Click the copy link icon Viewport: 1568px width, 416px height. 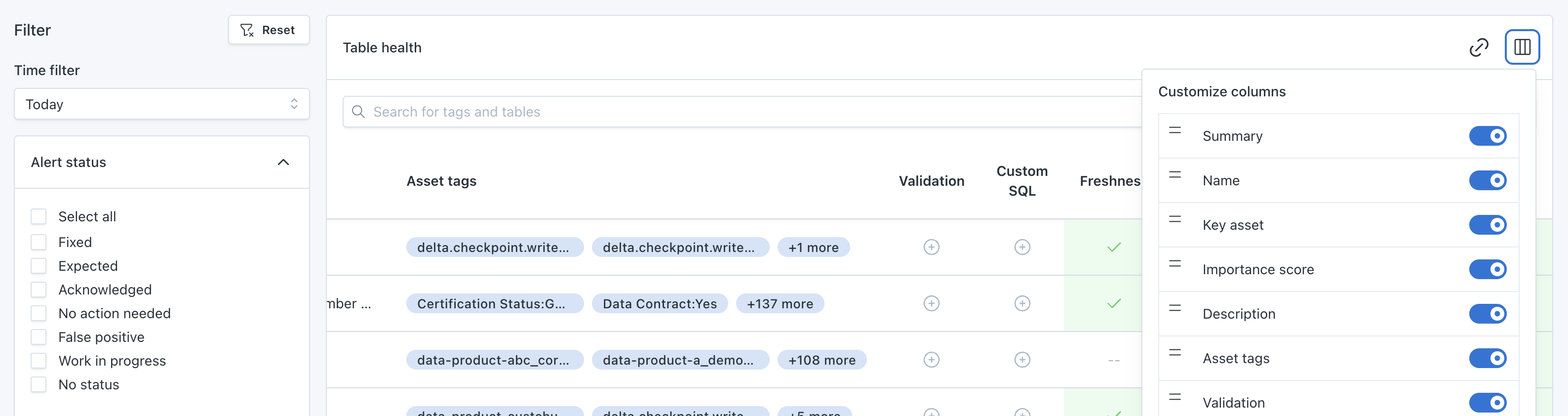point(1479,47)
